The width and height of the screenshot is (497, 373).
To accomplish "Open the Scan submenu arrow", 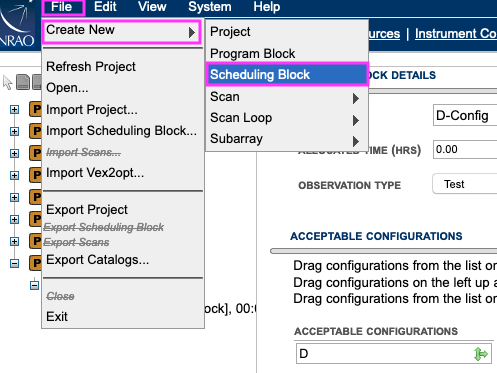I will 356,98.
